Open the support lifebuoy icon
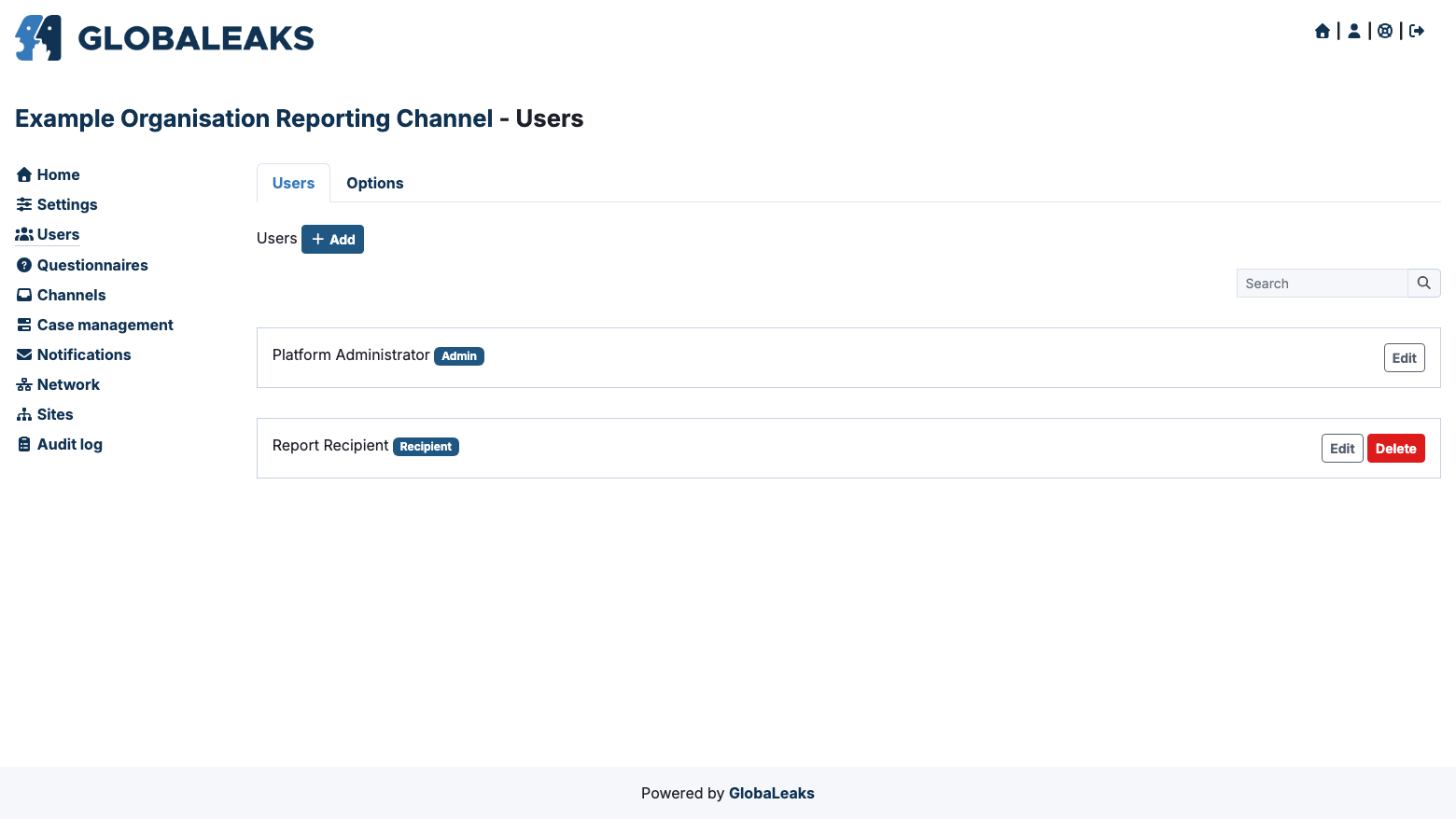The height and width of the screenshot is (819, 1456). 1385,31
